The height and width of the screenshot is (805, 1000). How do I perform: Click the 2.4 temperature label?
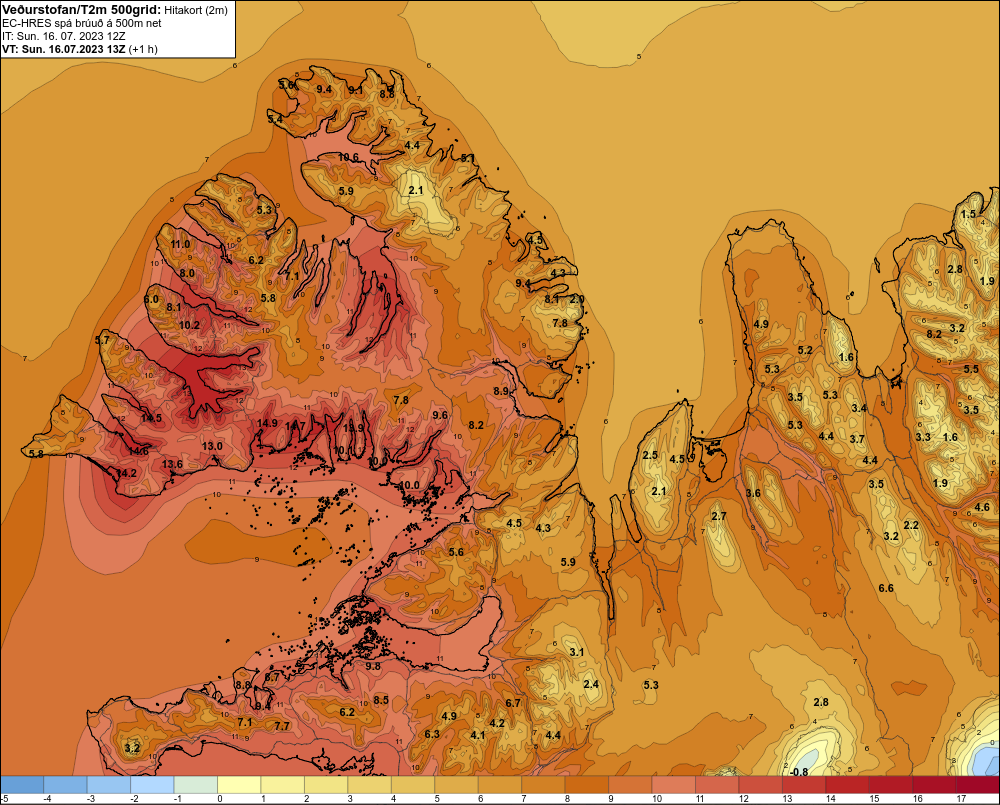pyautogui.click(x=591, y=684)
